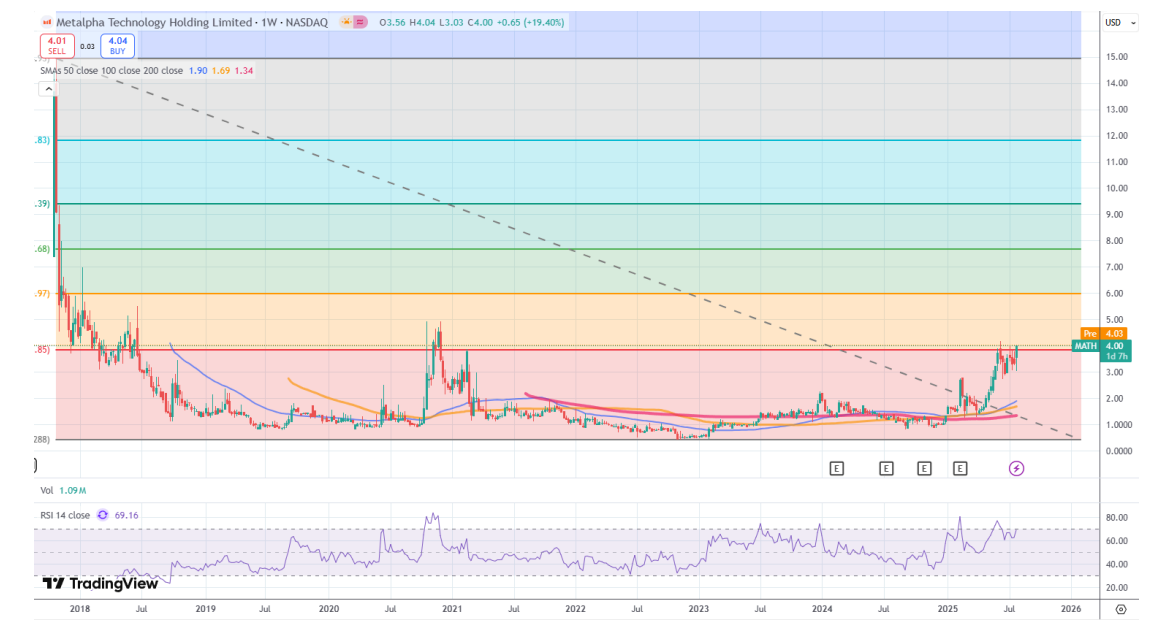Screen dimensions: 1152x639
Task: Click the L3.03 low price value
Action: click(x=451, y=23)
